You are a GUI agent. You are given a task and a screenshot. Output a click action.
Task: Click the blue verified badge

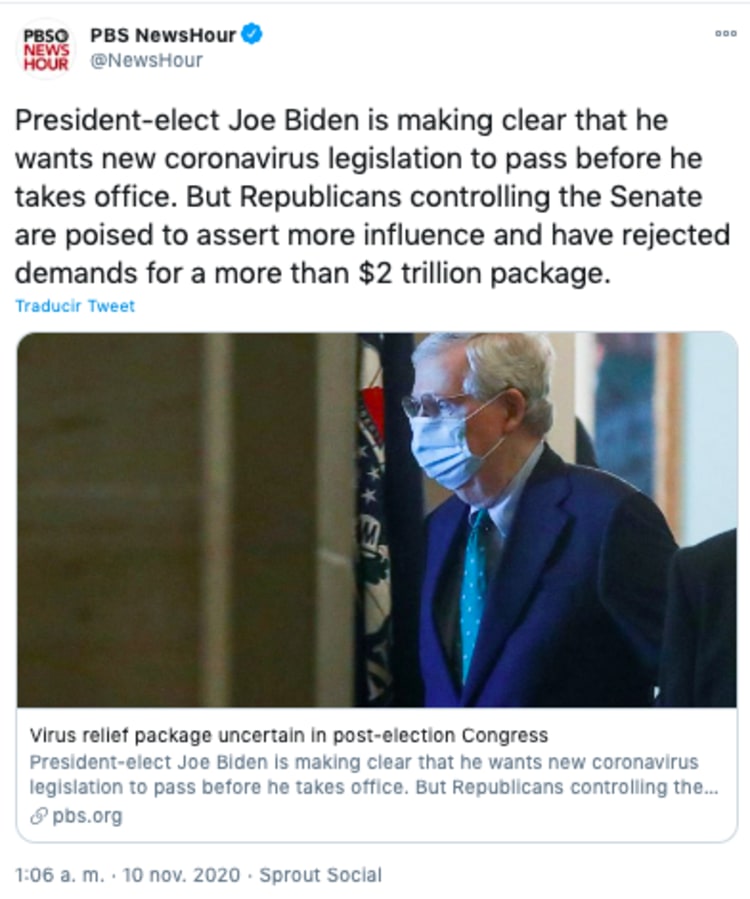click(252, 35)
